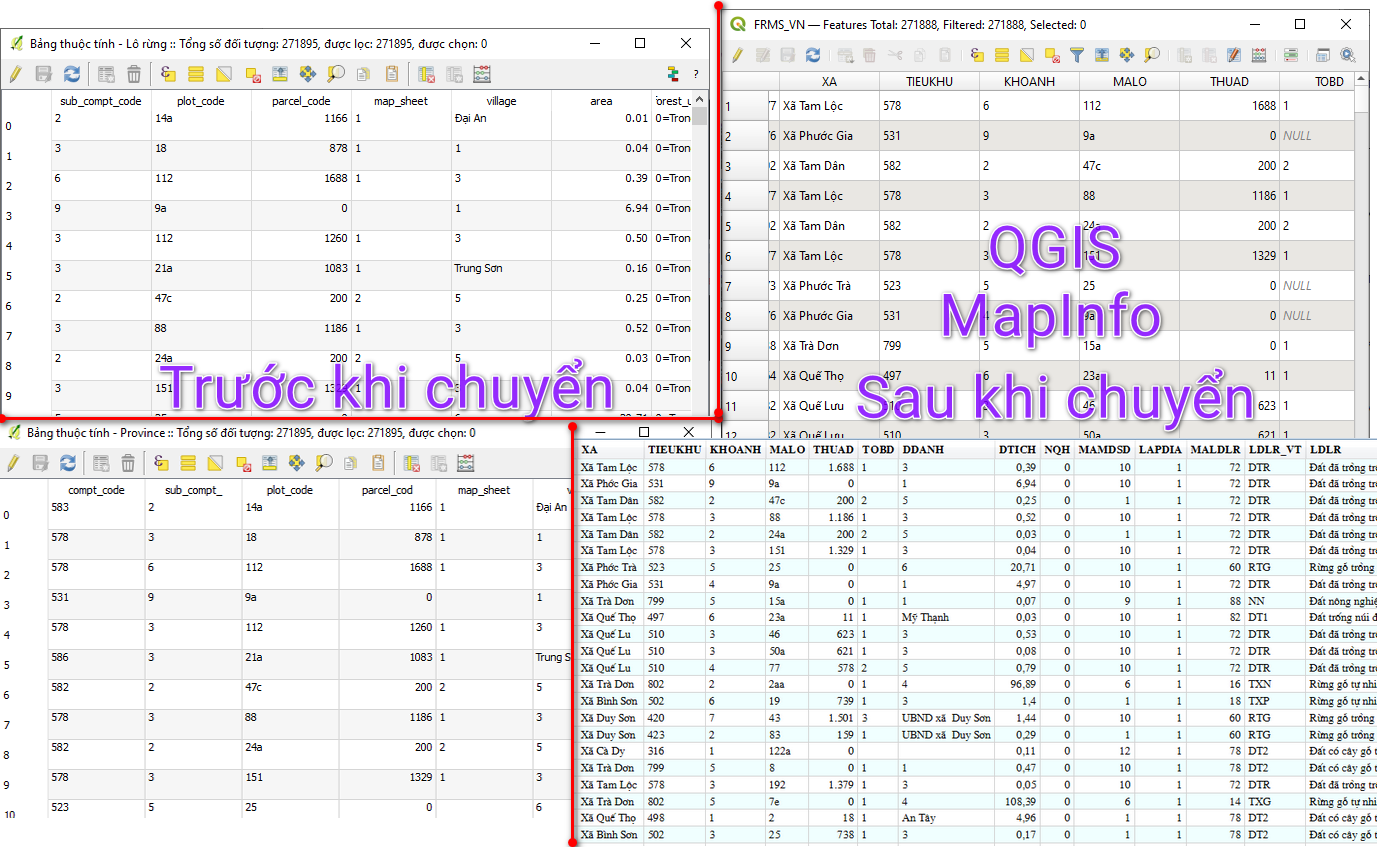Move selection to top in the Province window
Image resolution: width=1379 pixels, height=847 pixels.
[x=269, y=462]
